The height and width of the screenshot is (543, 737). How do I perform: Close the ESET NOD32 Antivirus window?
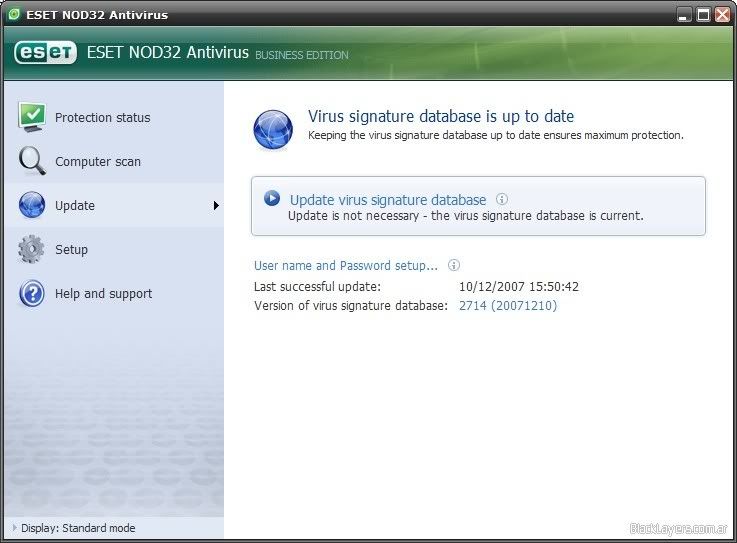tap(722, 15)
